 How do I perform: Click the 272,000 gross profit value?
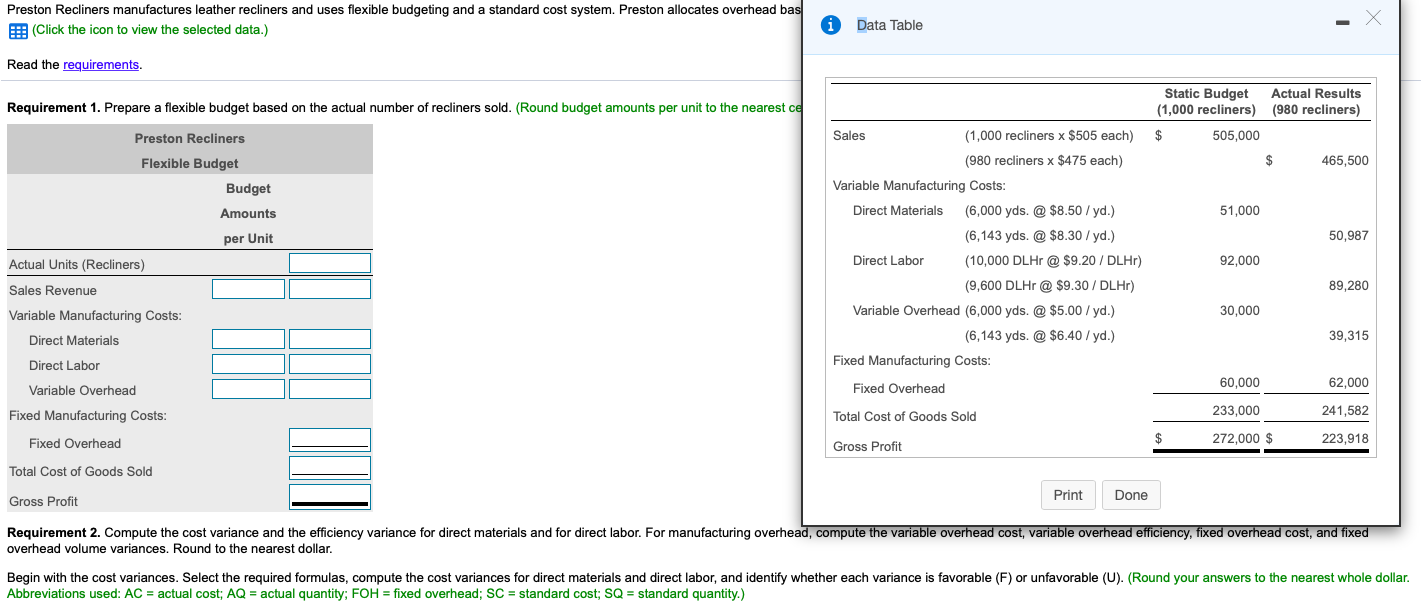1236,438
